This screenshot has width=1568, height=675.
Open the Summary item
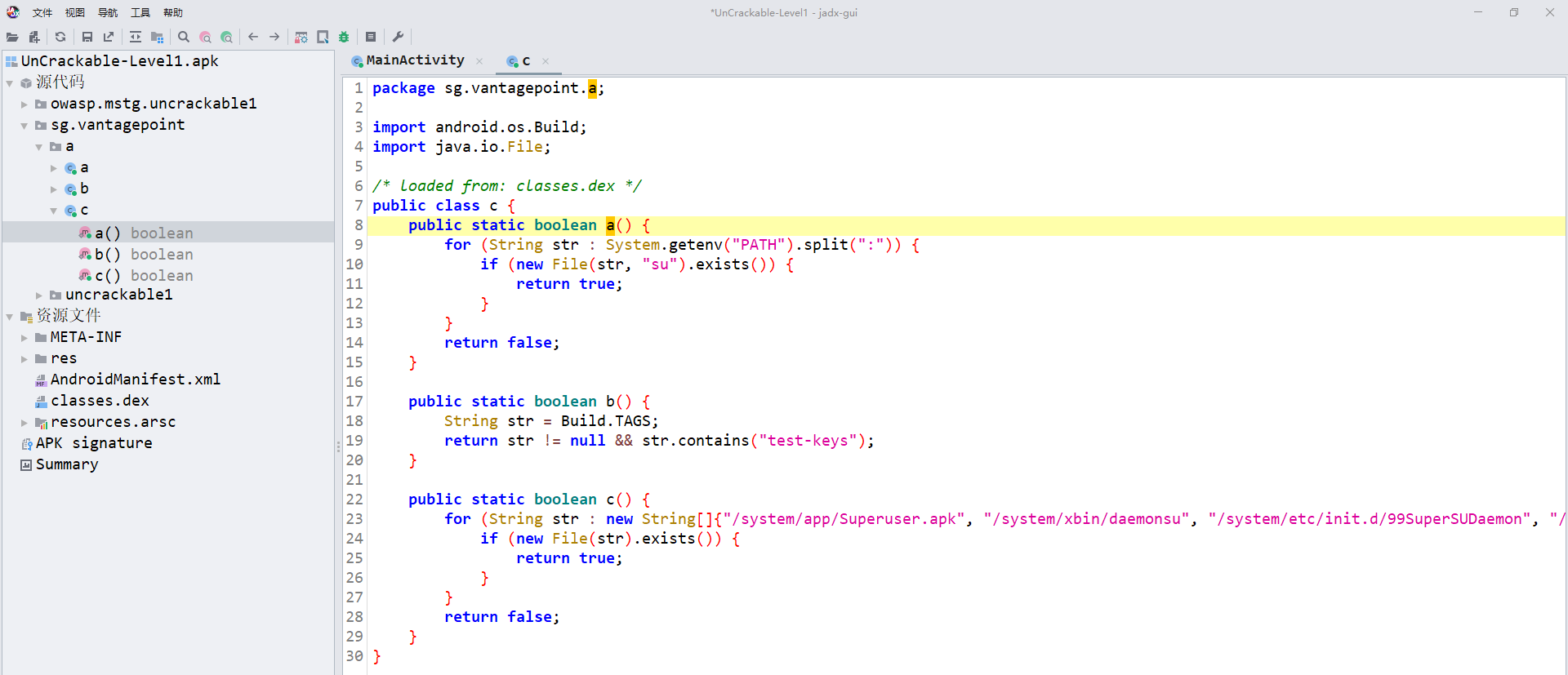[x=66, y=464]
